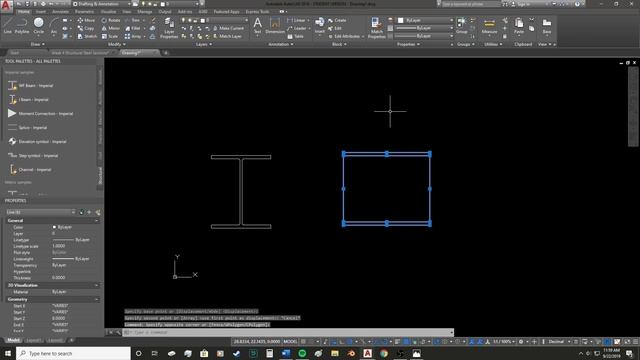The height and width of the screenshot is (360, 640).
Task: Select the Dimension tool
Action: point(275,25)
